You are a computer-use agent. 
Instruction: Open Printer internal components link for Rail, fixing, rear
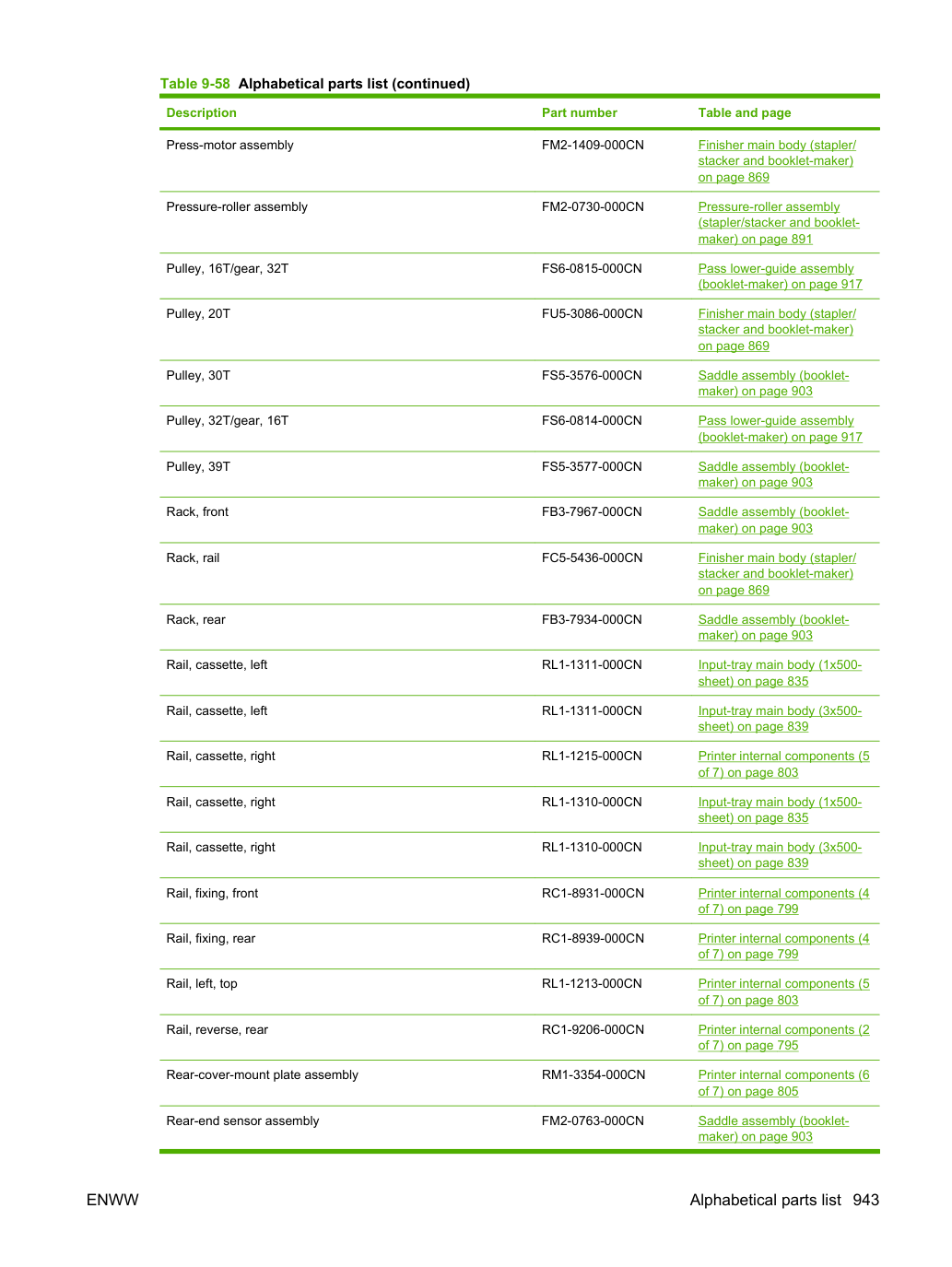click(783, 946)
